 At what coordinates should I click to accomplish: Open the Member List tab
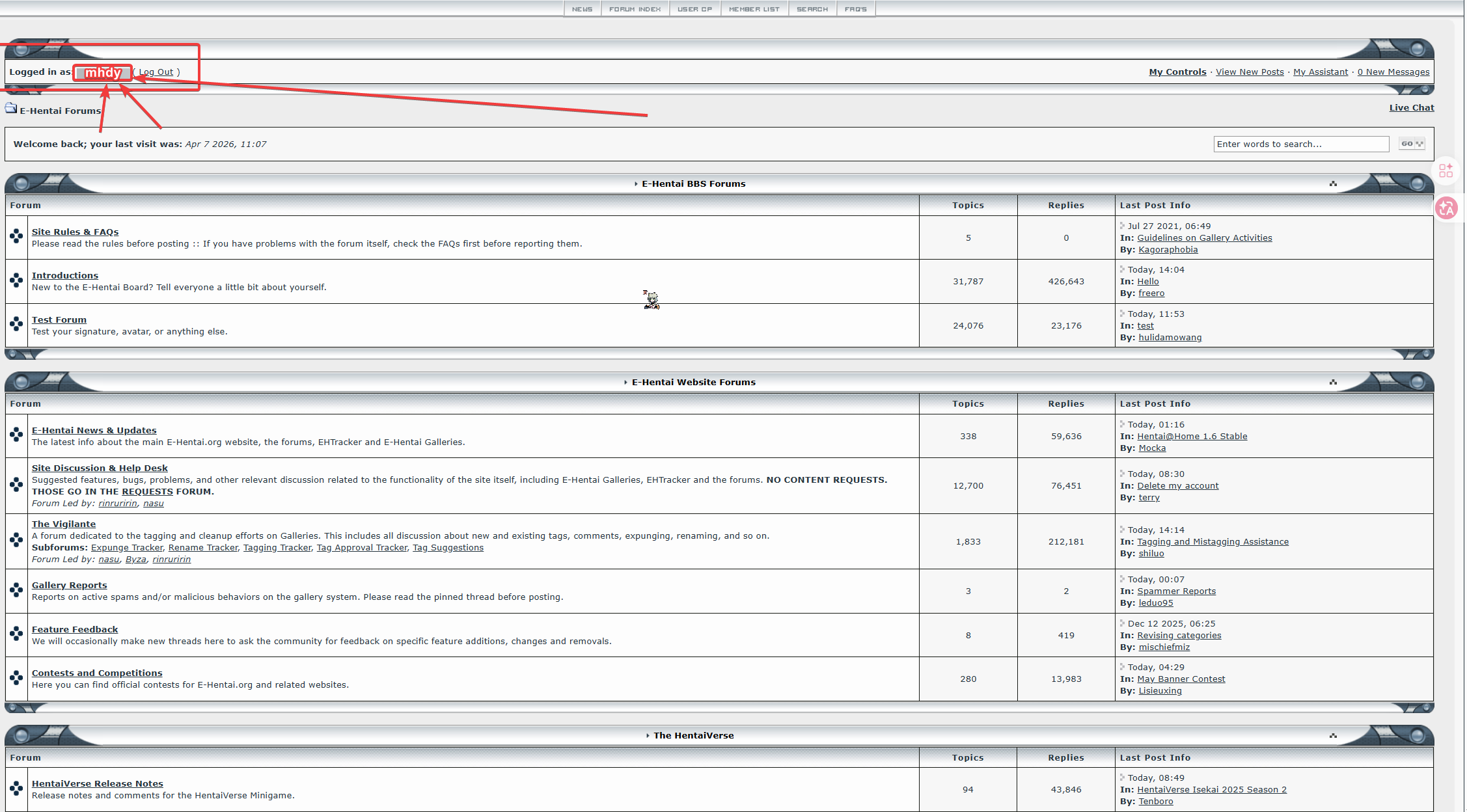pos(754,9)
